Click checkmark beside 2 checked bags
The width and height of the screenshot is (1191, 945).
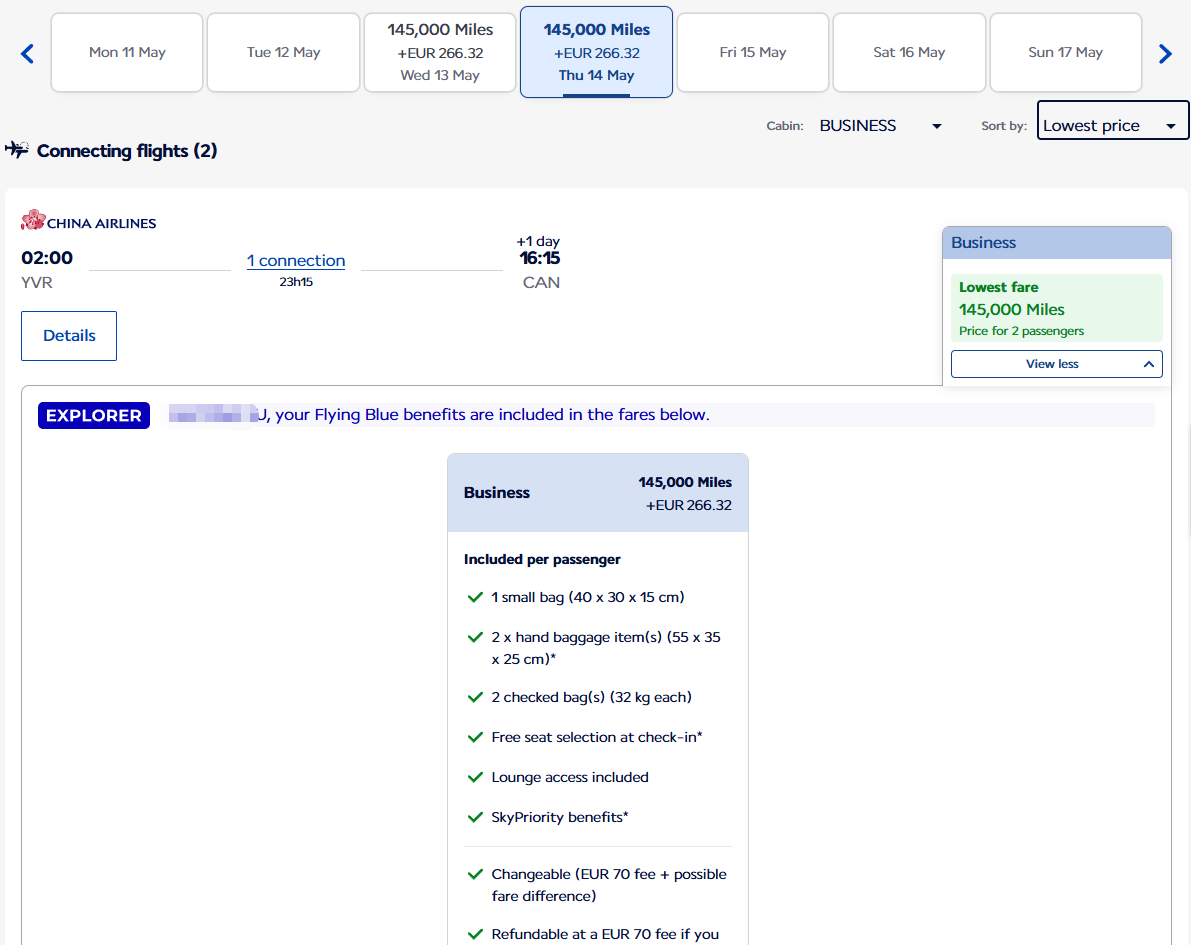(x=476, y=697)
